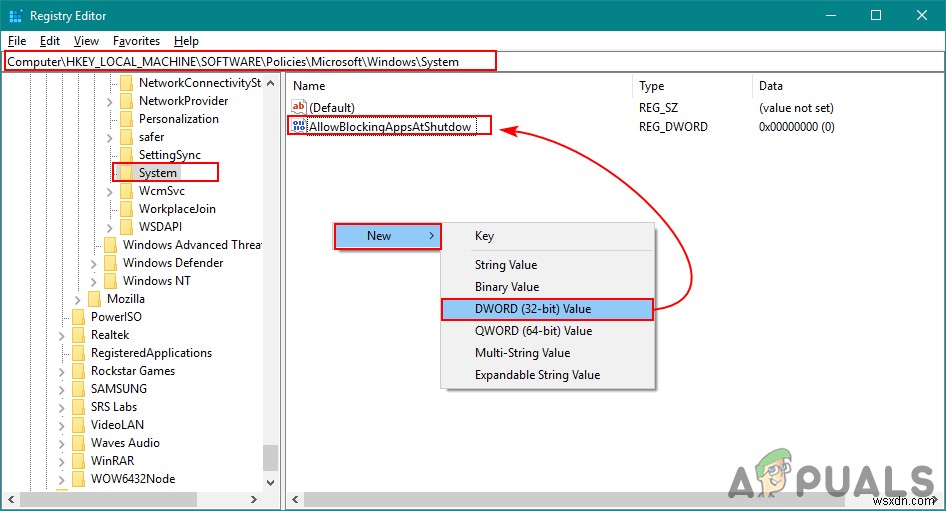946x511 pixels.
Task: Click the RegisteredApplications folder icon
Action: (x=78, y=353)
